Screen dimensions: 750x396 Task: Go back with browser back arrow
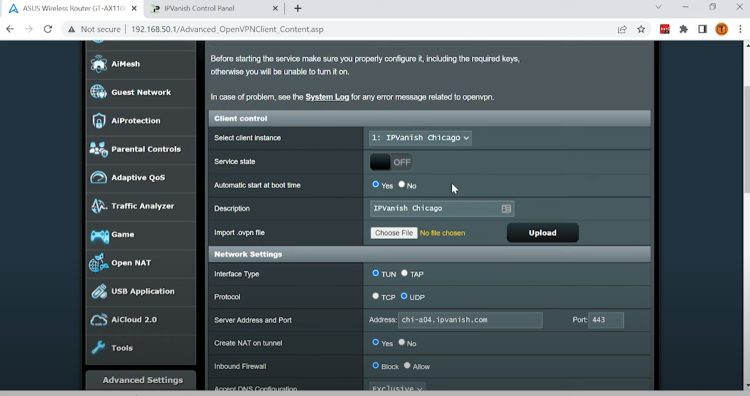tap(10, 29)
